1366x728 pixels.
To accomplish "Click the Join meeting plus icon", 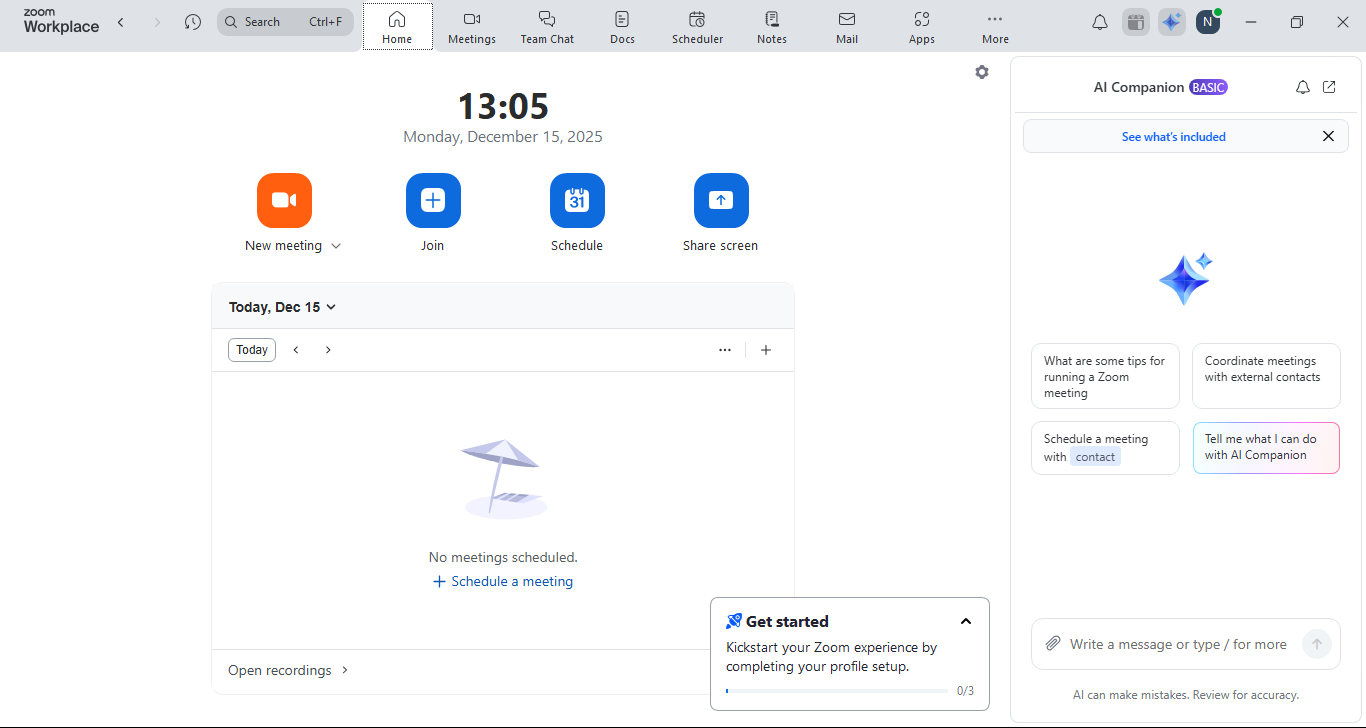I will [x=432, y=200].
